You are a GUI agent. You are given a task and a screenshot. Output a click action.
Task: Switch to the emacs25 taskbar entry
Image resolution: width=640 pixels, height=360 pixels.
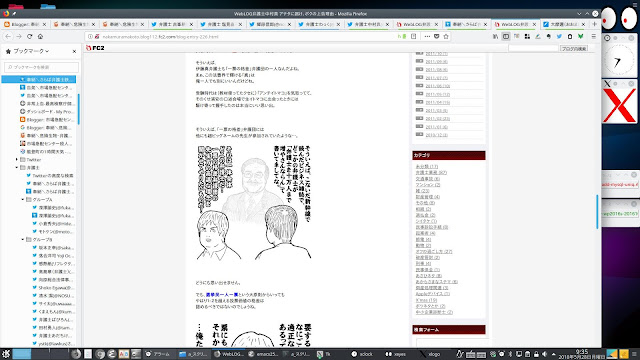264,354
